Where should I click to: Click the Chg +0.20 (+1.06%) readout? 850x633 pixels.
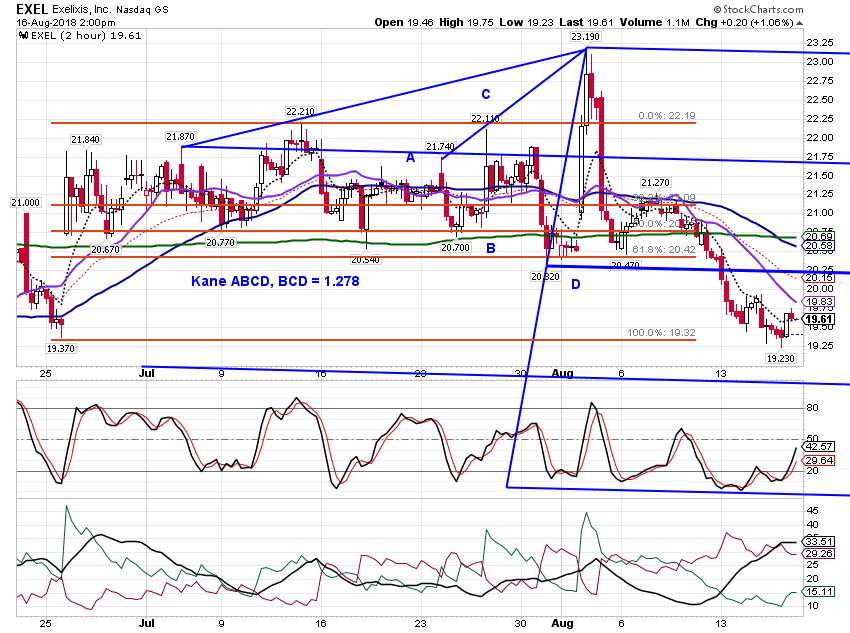coord(744,22)
